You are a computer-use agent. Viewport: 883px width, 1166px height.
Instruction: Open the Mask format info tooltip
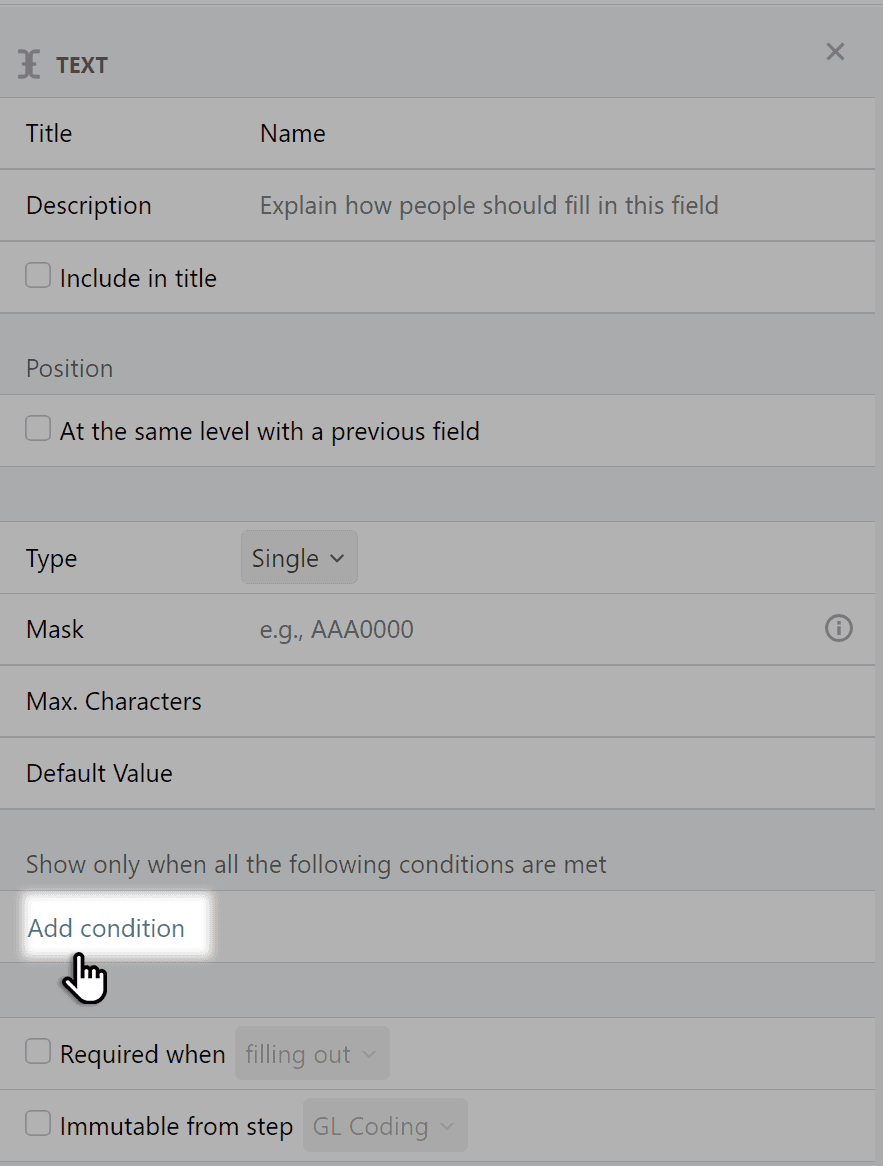click(839, 628)
